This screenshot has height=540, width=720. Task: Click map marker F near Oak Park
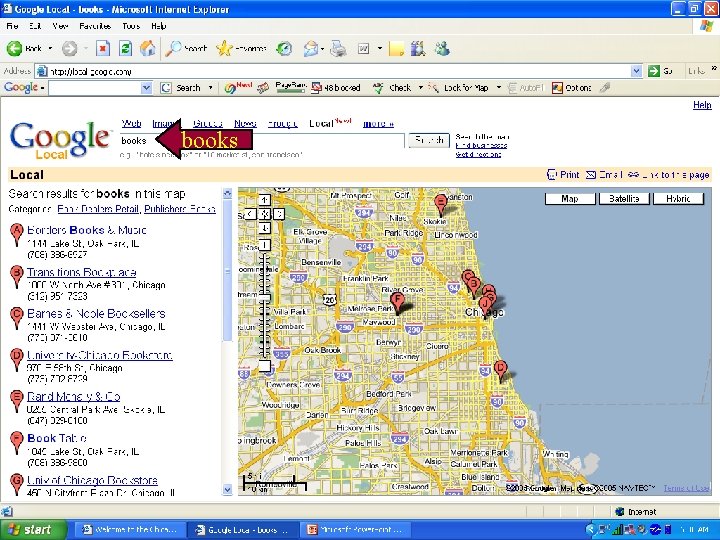point(397,303)
